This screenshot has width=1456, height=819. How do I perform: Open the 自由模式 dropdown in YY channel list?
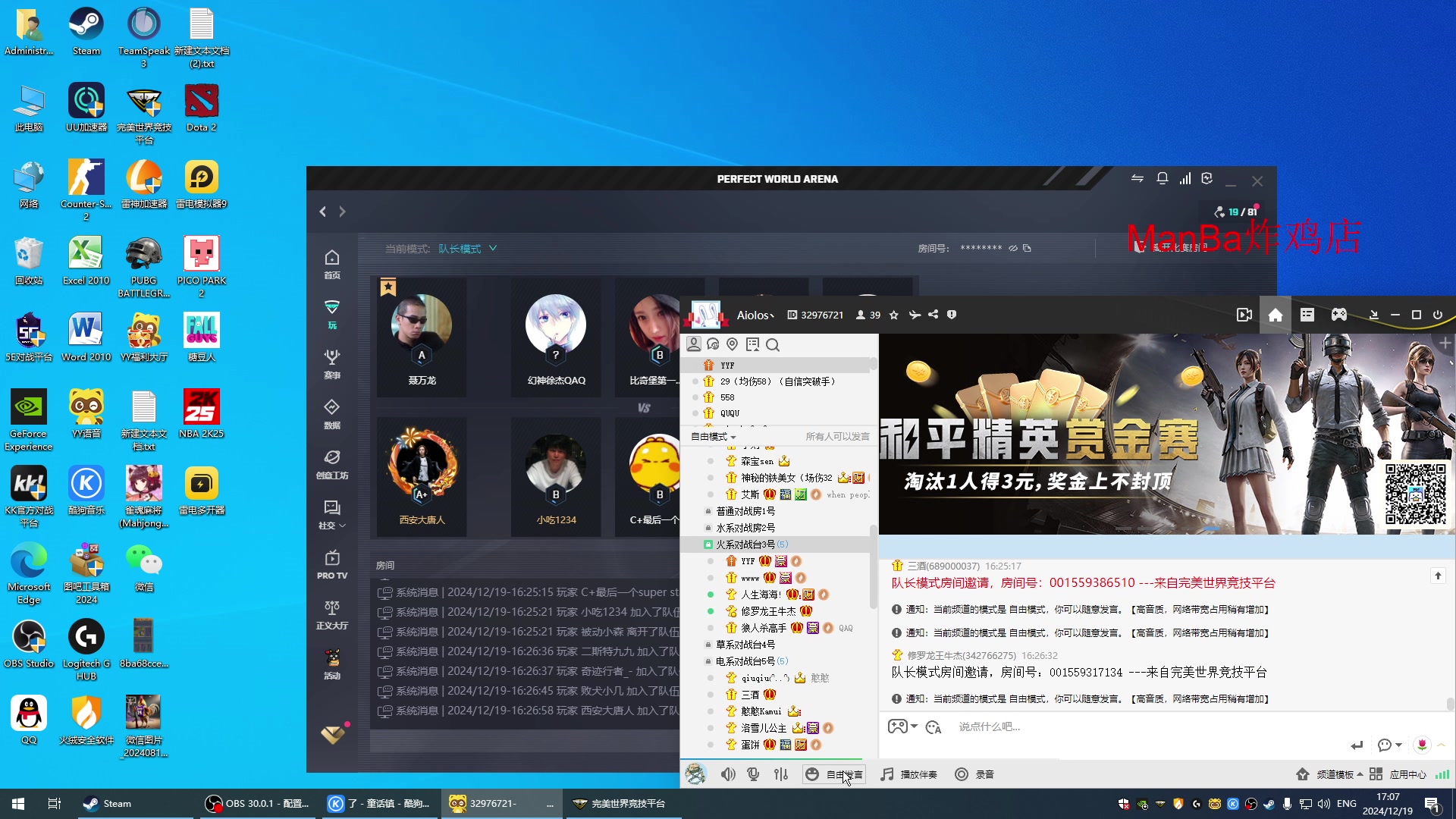[713, 437]
